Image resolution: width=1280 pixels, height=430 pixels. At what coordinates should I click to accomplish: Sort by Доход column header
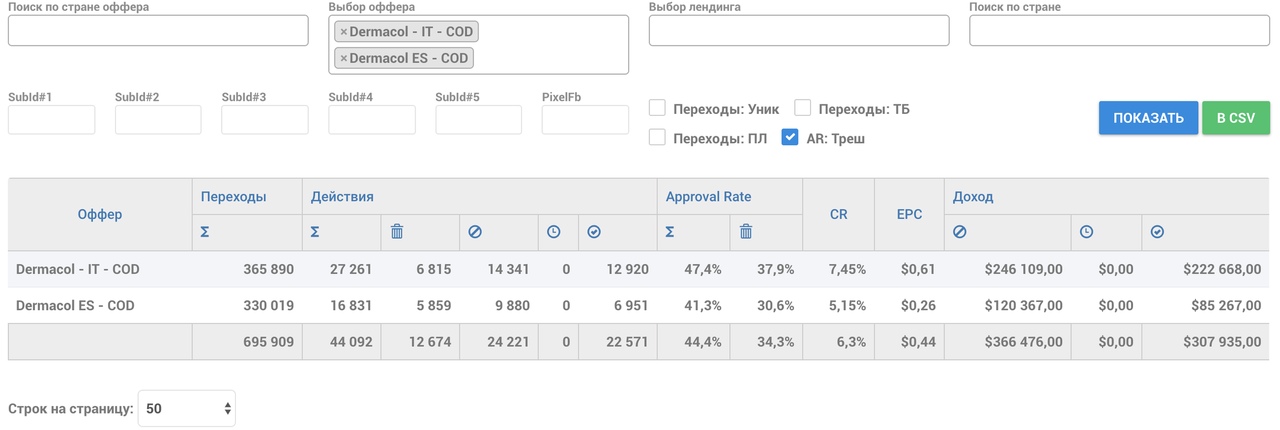973,197
